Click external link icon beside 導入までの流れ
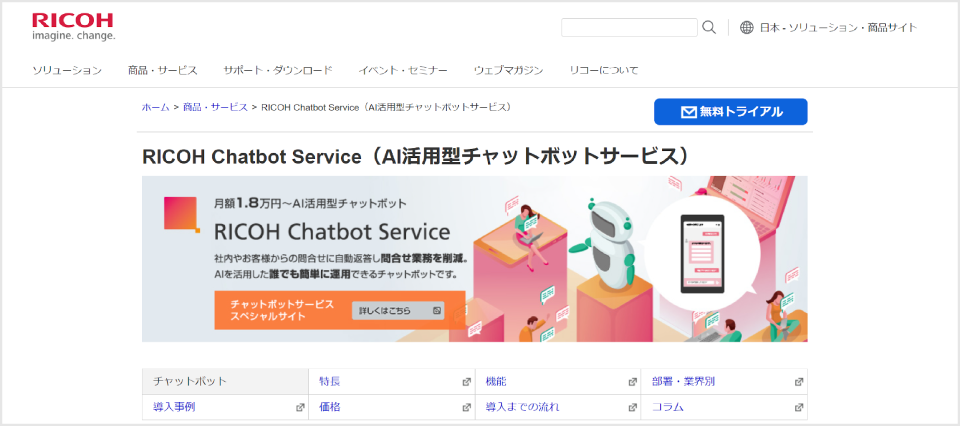960x426 pixels. (632, 407)
